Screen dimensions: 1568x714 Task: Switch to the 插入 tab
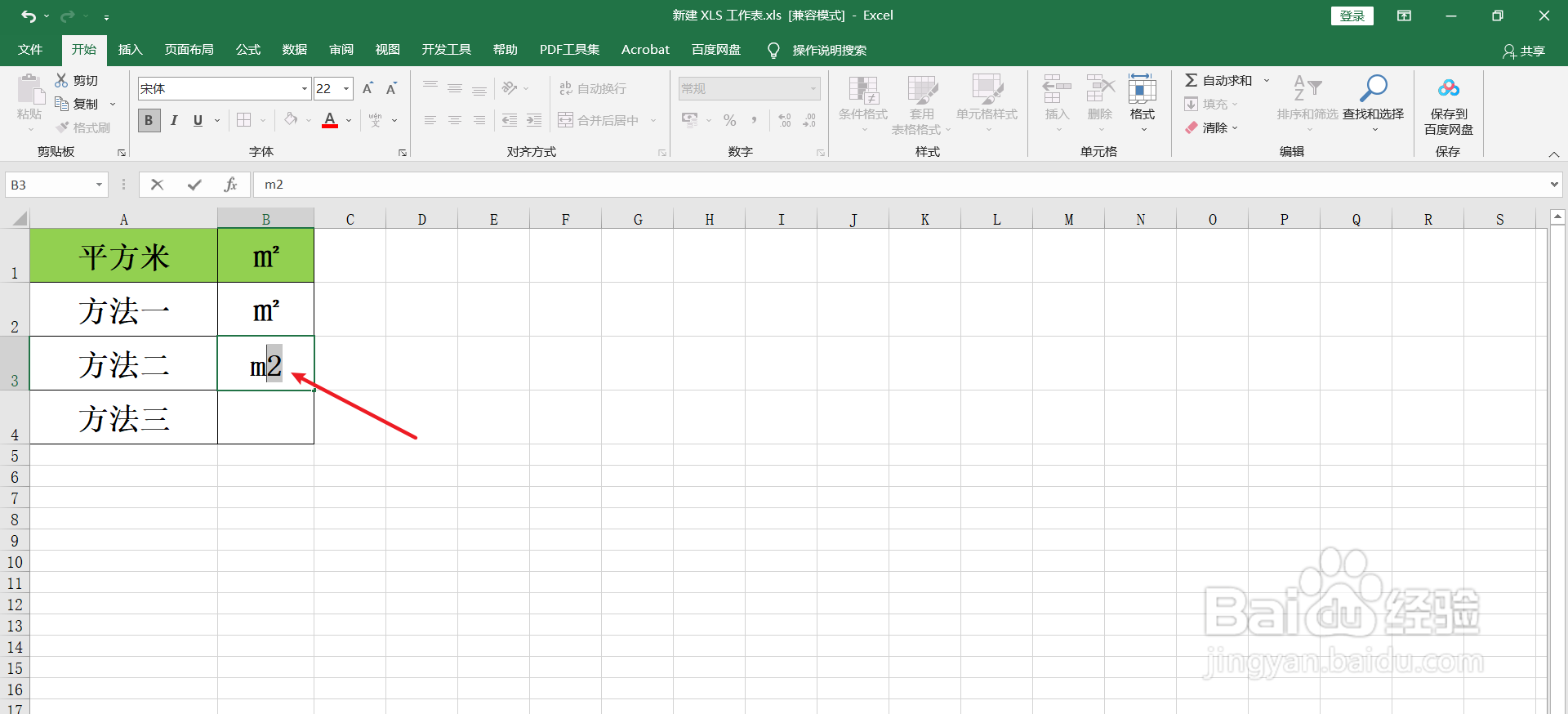131,50
